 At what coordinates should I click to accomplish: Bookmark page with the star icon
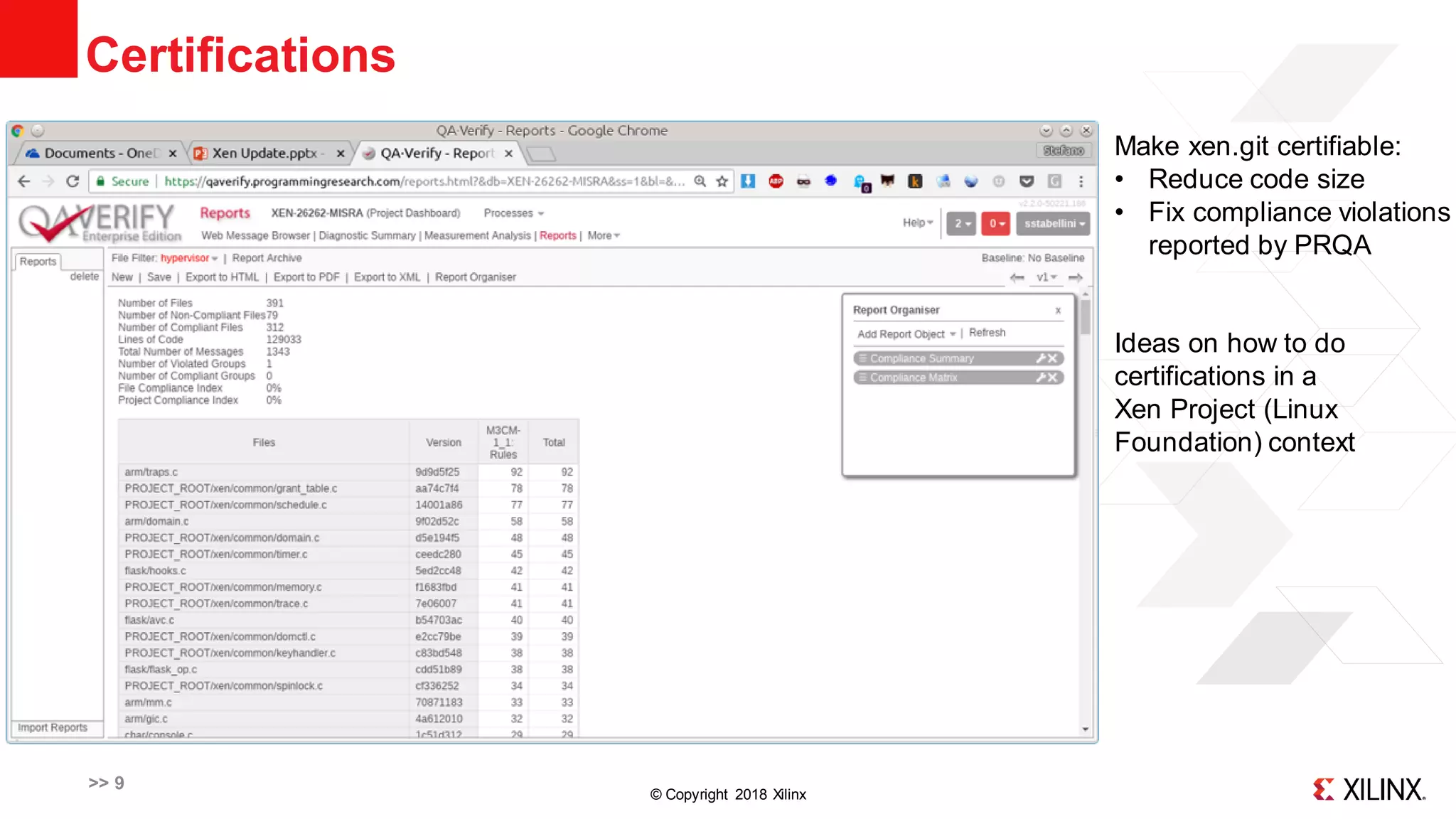(x=722, y=181)
